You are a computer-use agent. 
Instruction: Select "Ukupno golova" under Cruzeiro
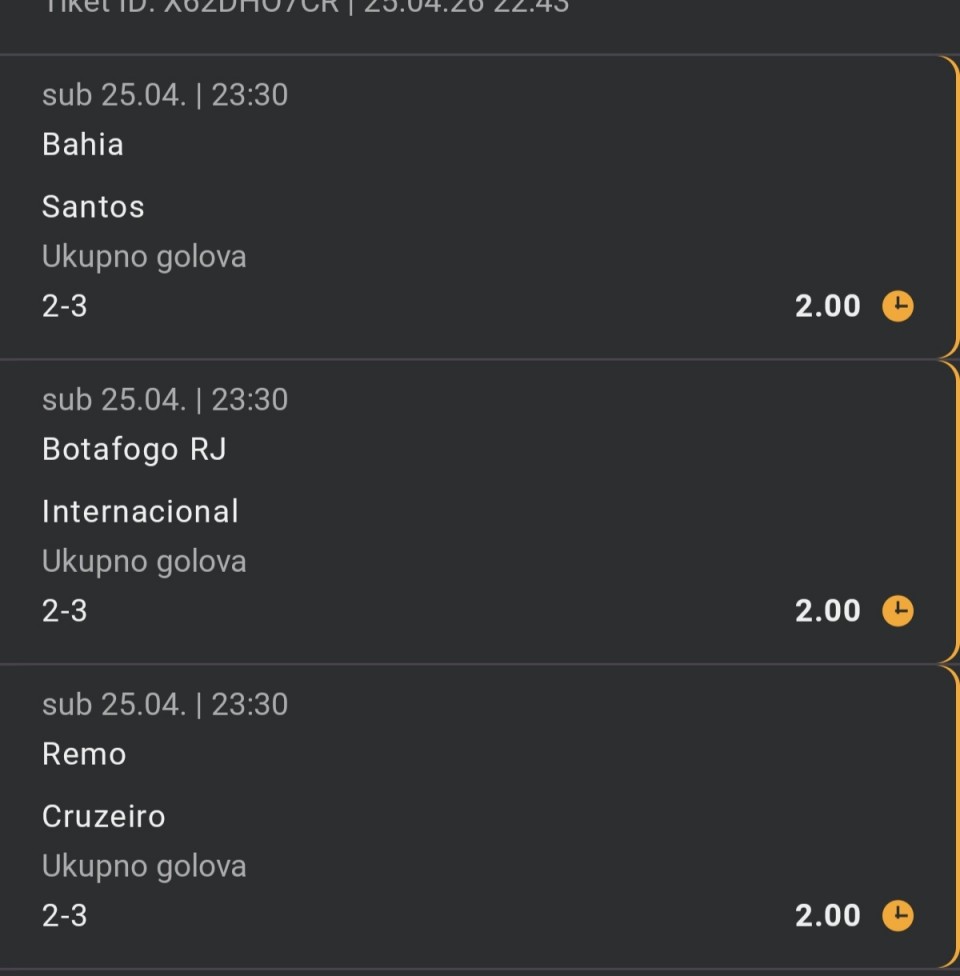tap(144, 867)
